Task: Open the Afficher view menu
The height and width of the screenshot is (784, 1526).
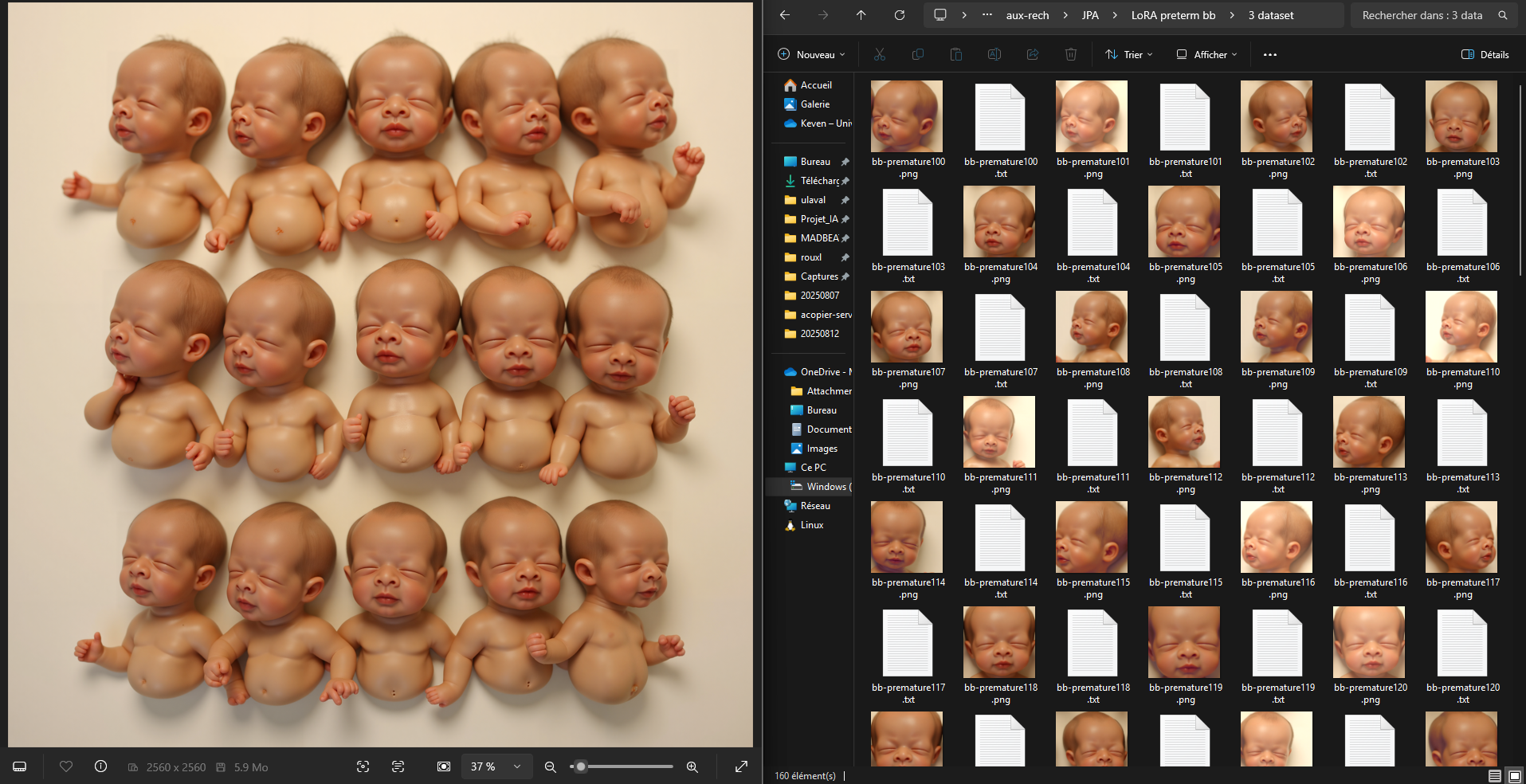Action: (x=1206, y=55)
